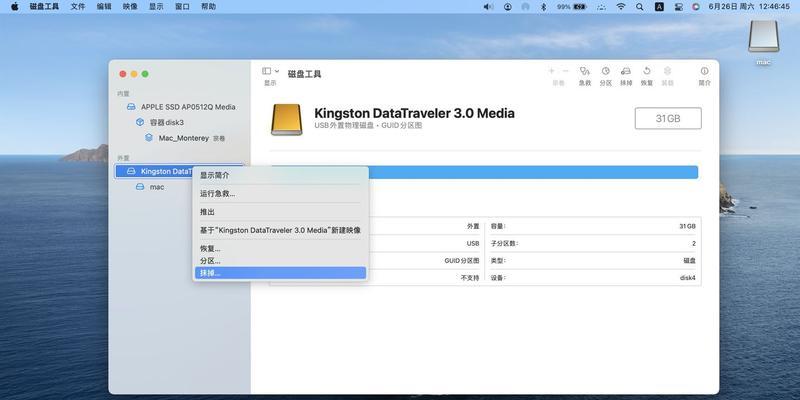Click the downward arrow circle icon in menu bar
This screenshot has height=400, width=800.
point(508,7)
